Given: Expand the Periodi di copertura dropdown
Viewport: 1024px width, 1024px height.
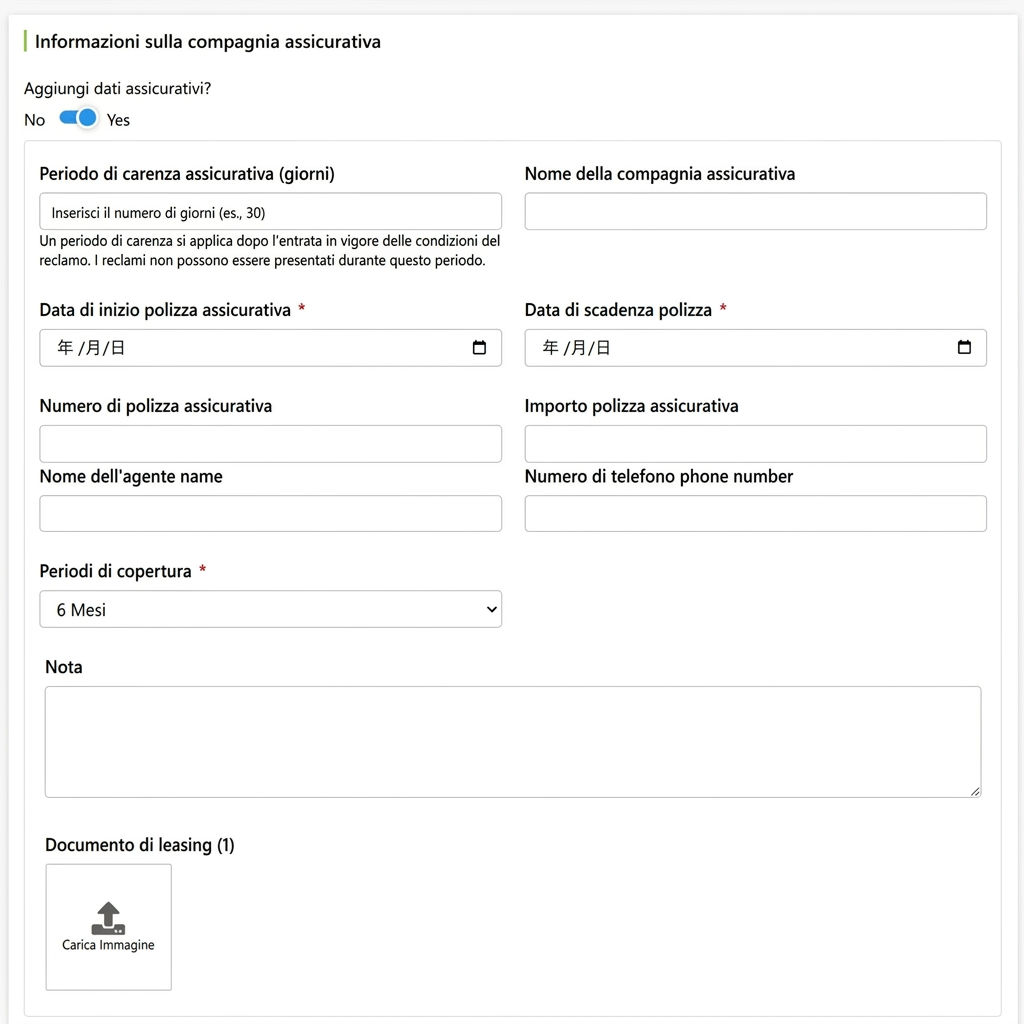Looking at the screenshot, I should [x=270, y=609].
